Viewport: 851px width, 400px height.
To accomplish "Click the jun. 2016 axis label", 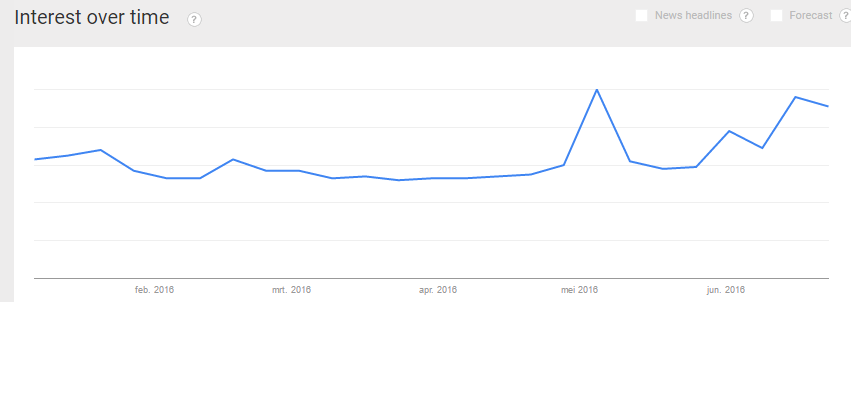I will coord(725,290).
